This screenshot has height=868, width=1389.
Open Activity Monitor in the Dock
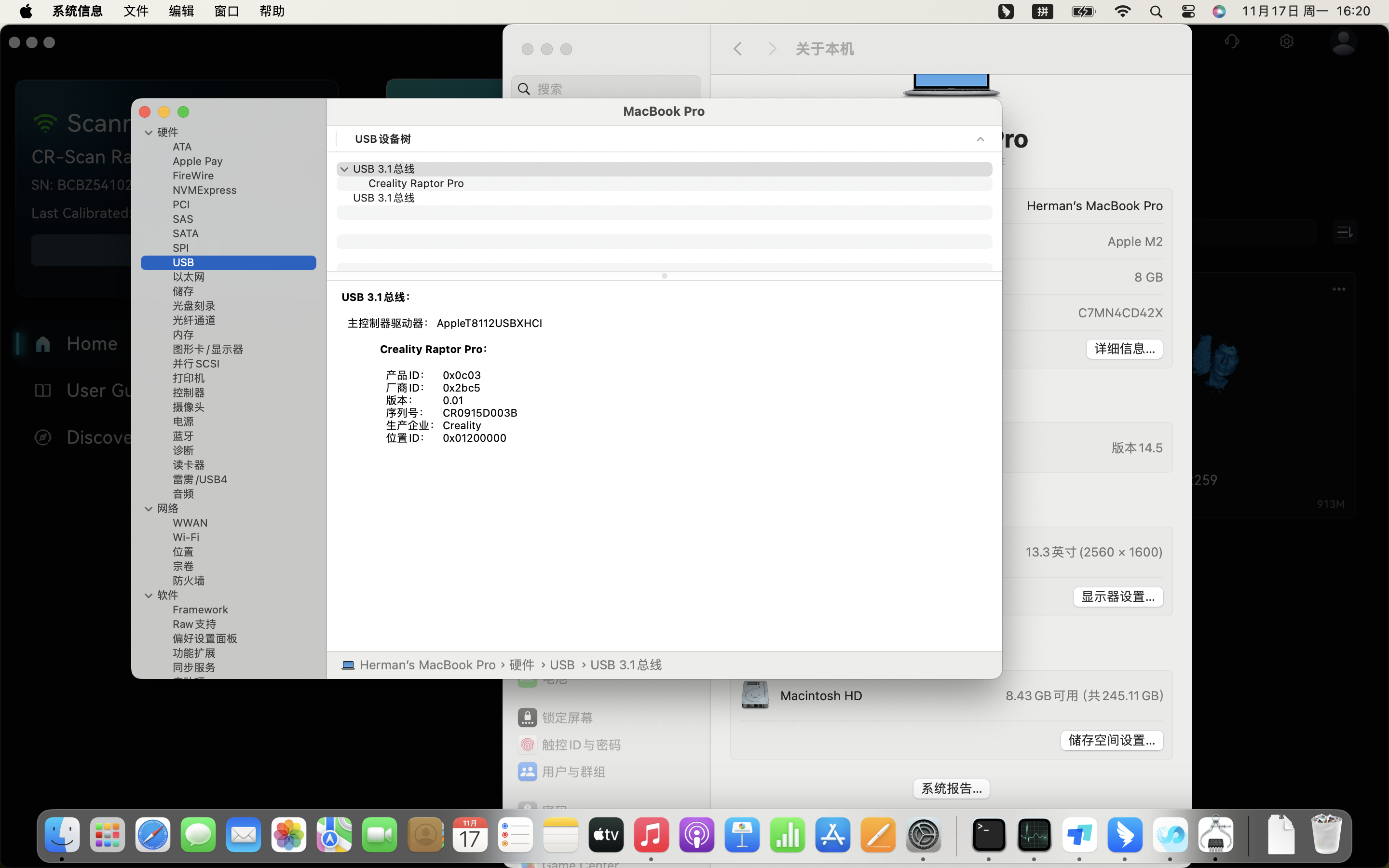1034,835
